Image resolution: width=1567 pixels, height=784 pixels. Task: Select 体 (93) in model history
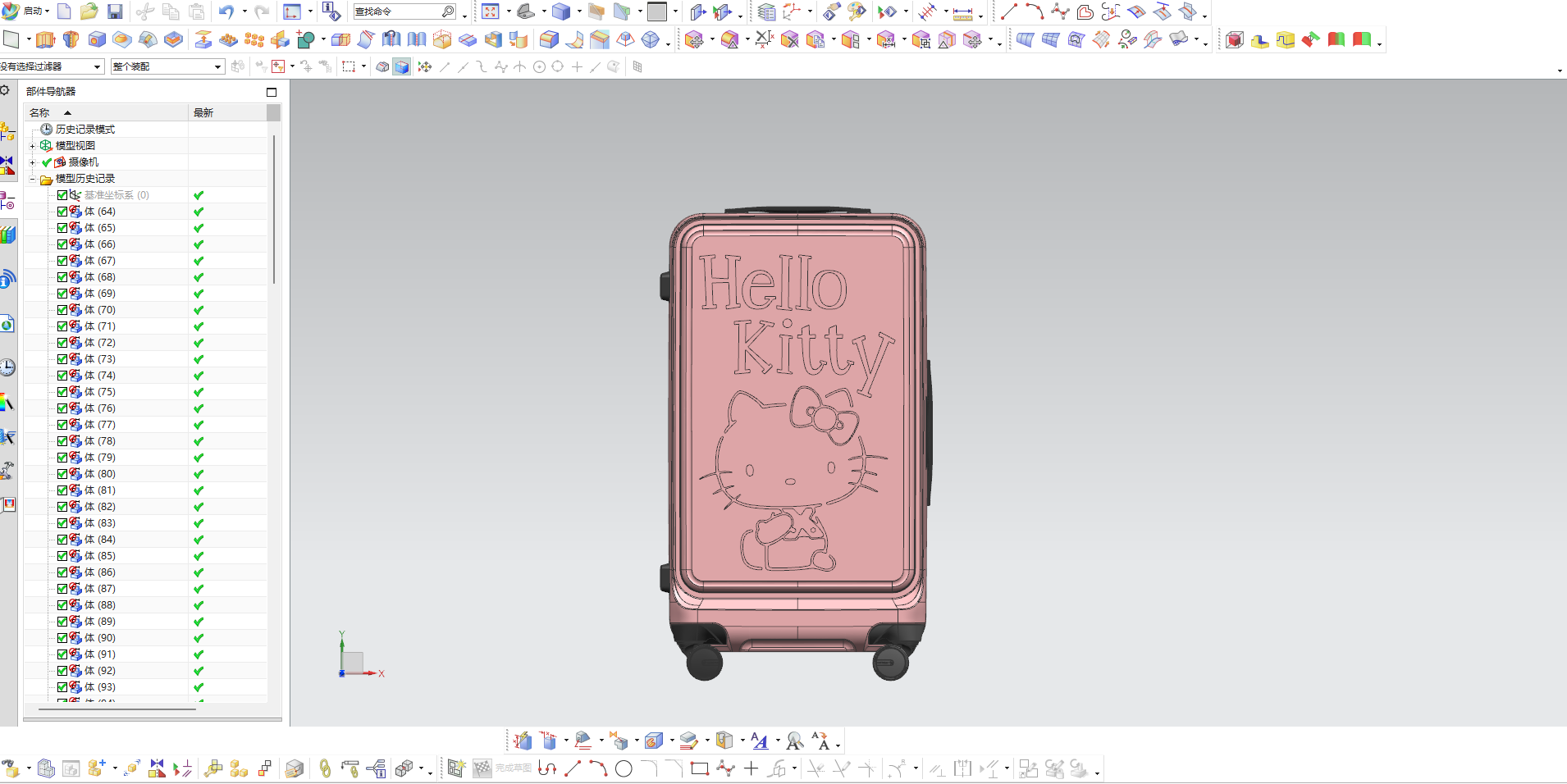(100, 687)
